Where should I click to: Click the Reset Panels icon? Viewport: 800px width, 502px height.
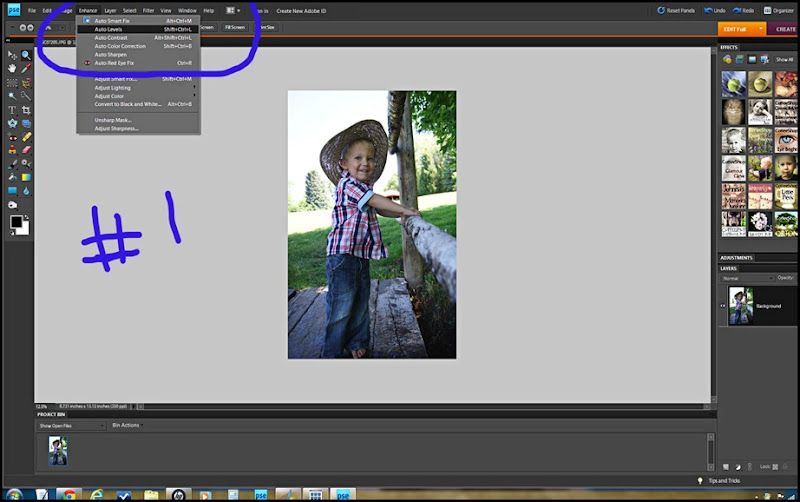tap(661, 10)
